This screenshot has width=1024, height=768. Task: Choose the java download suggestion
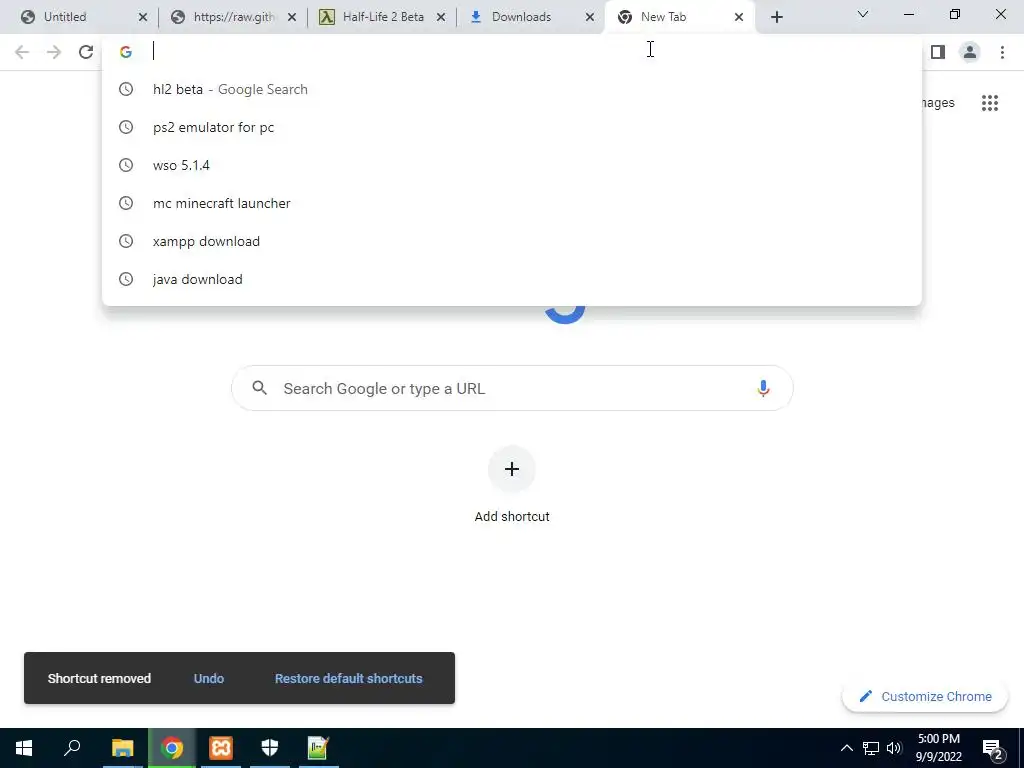[512, 279]
